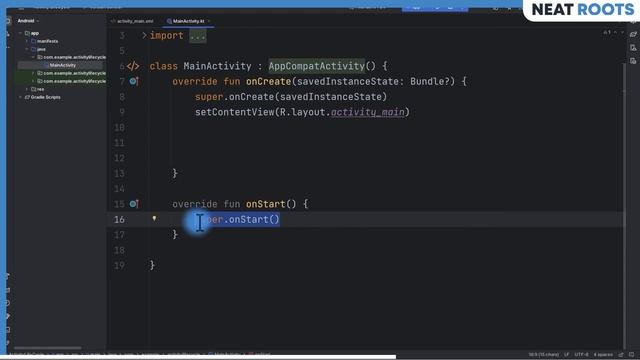
Task: Click line number 12 in the gutter
Action: click(x=119, y=158)
